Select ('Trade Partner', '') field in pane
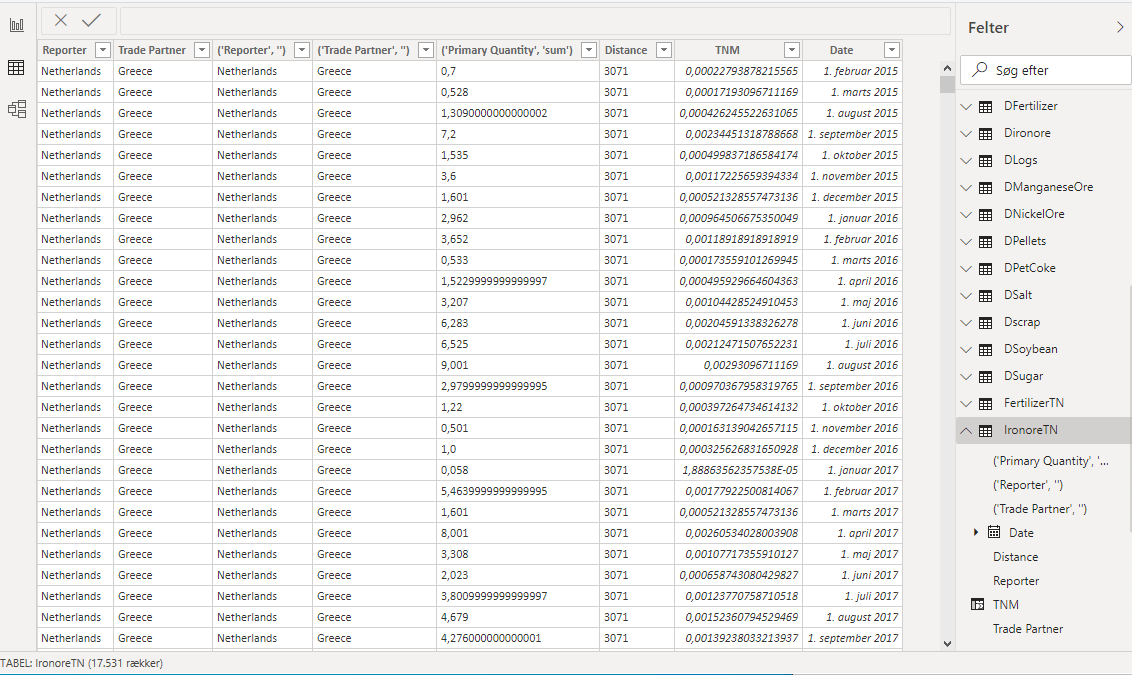Viewport: 1132px width, 675px height. coord(1040,508)
